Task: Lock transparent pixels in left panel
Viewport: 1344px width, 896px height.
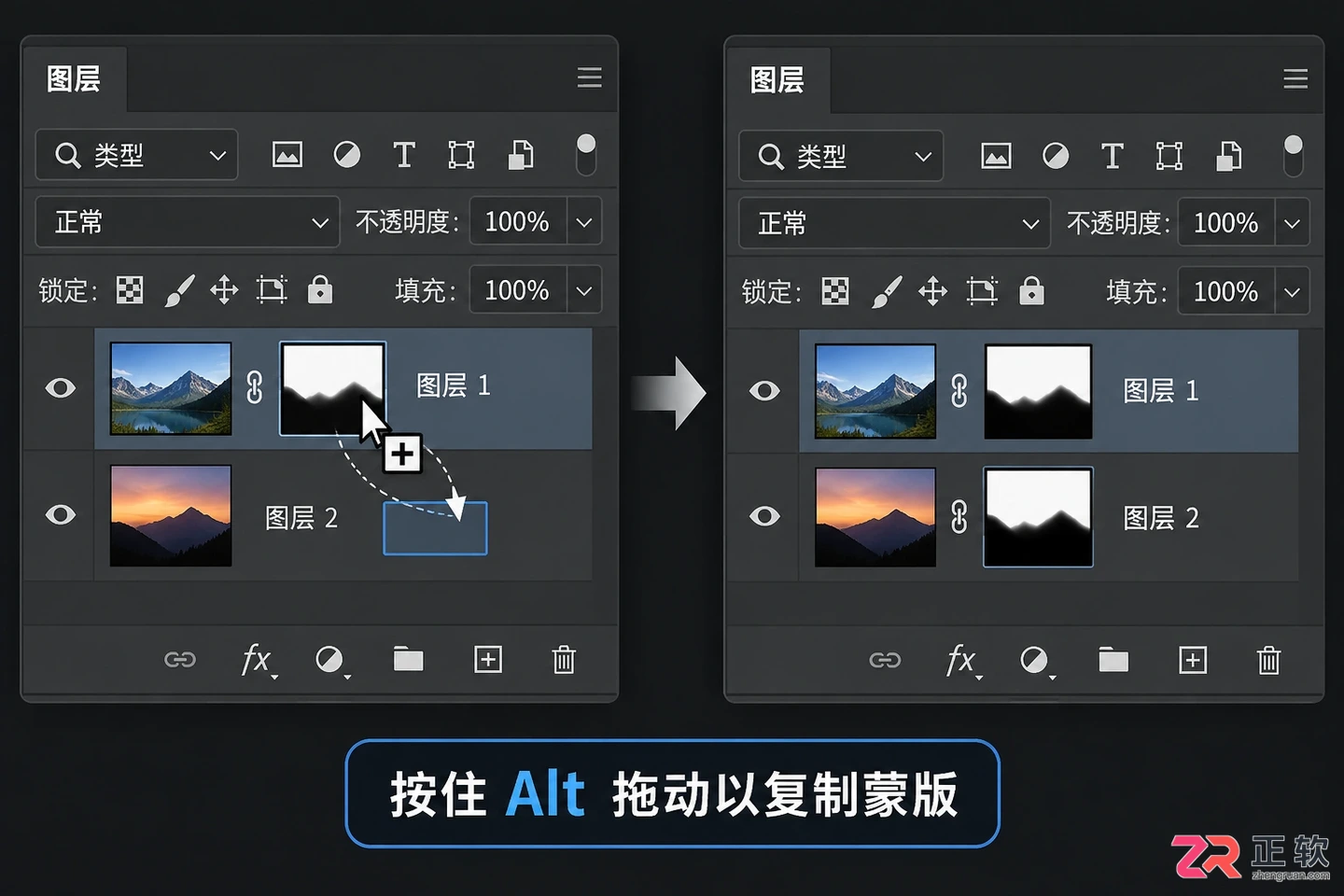Action: pos(130,290)
